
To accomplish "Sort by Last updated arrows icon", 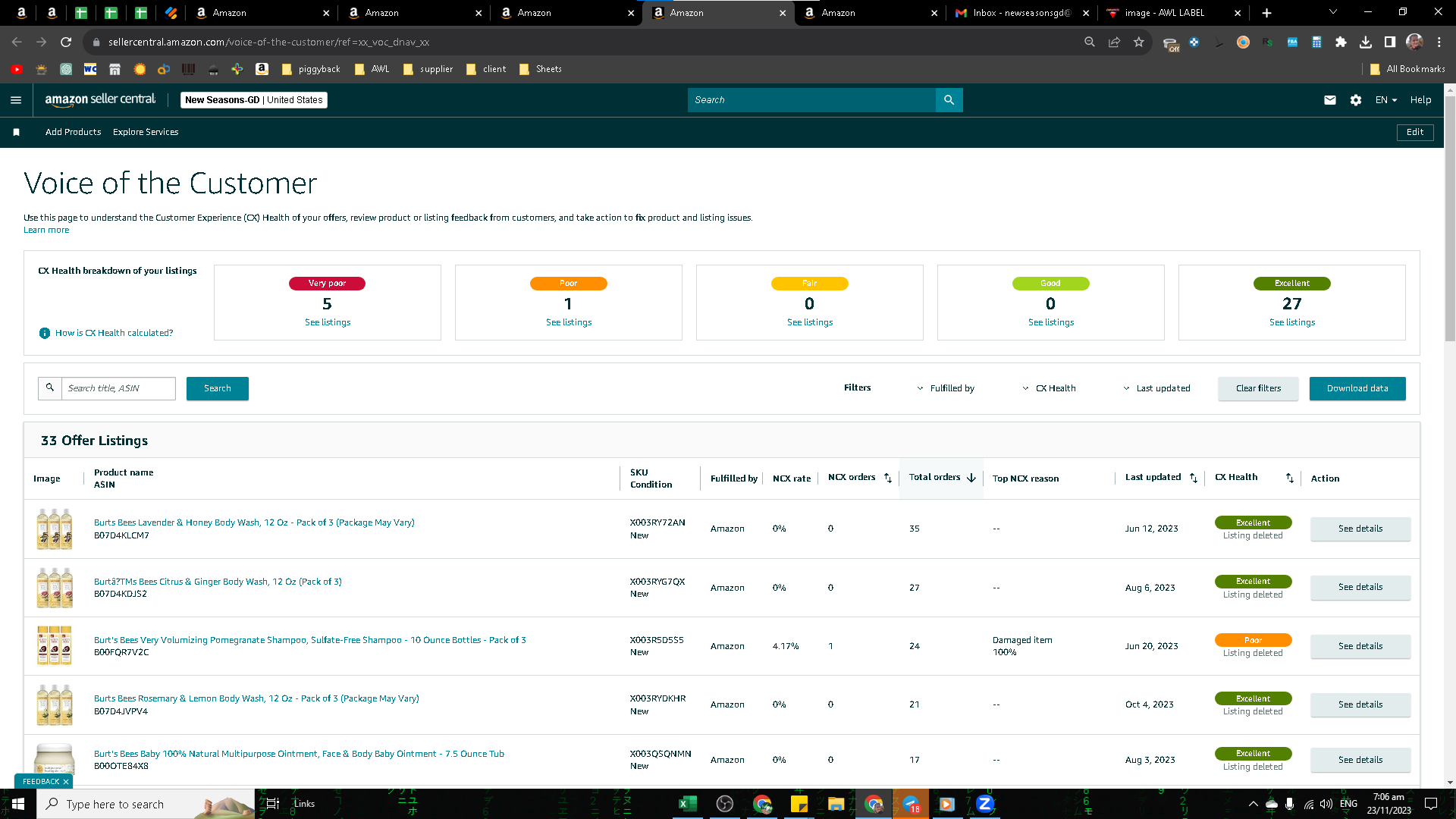I will [1194, 478].
